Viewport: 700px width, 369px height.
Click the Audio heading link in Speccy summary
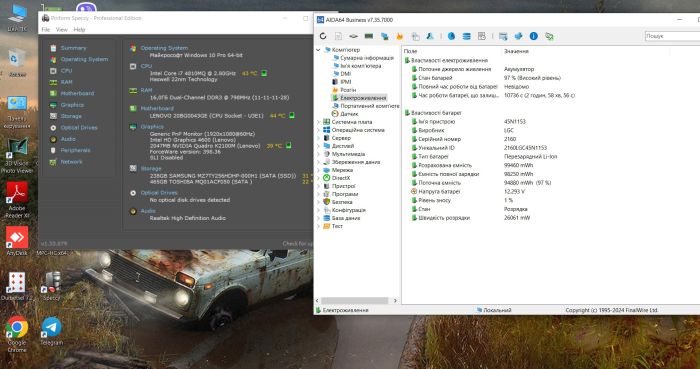tap(148, 211)
